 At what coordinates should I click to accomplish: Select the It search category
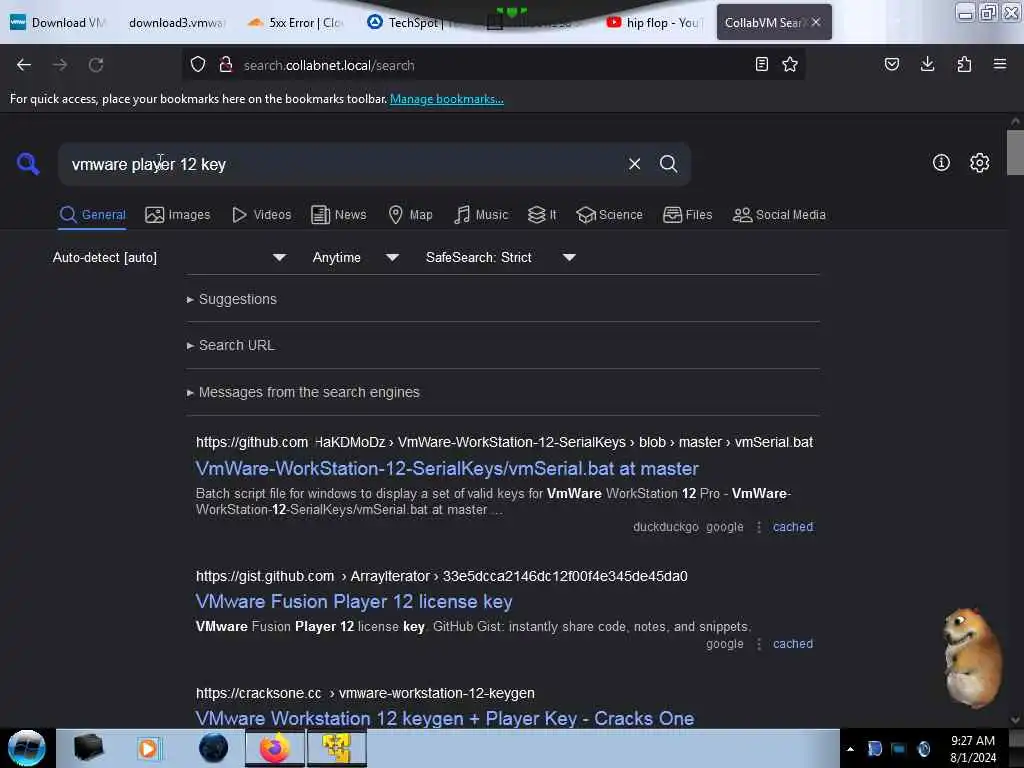click(x=541, y=215)
